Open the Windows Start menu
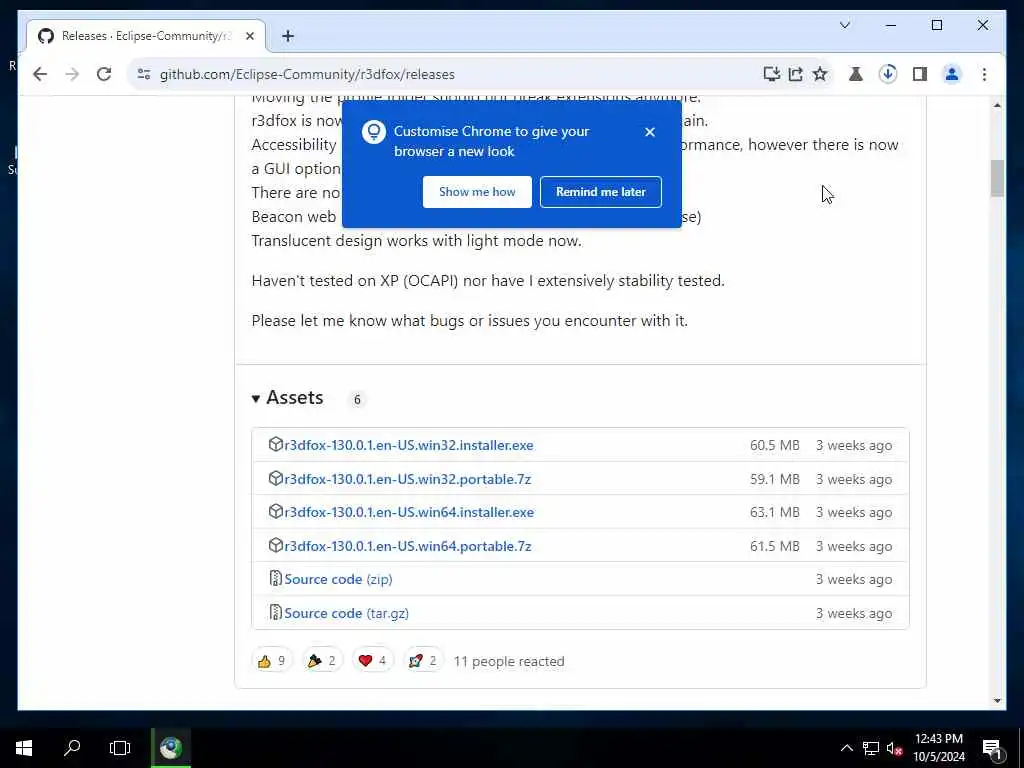 24,748
